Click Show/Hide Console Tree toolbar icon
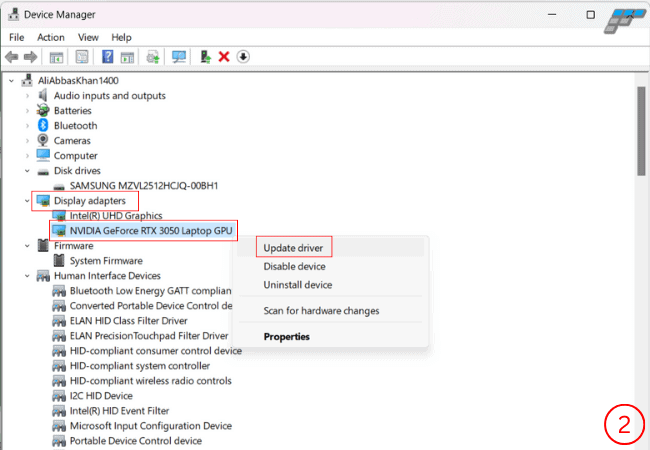The width and height of the screenshot is (650, 450). [x=56, y=57]
